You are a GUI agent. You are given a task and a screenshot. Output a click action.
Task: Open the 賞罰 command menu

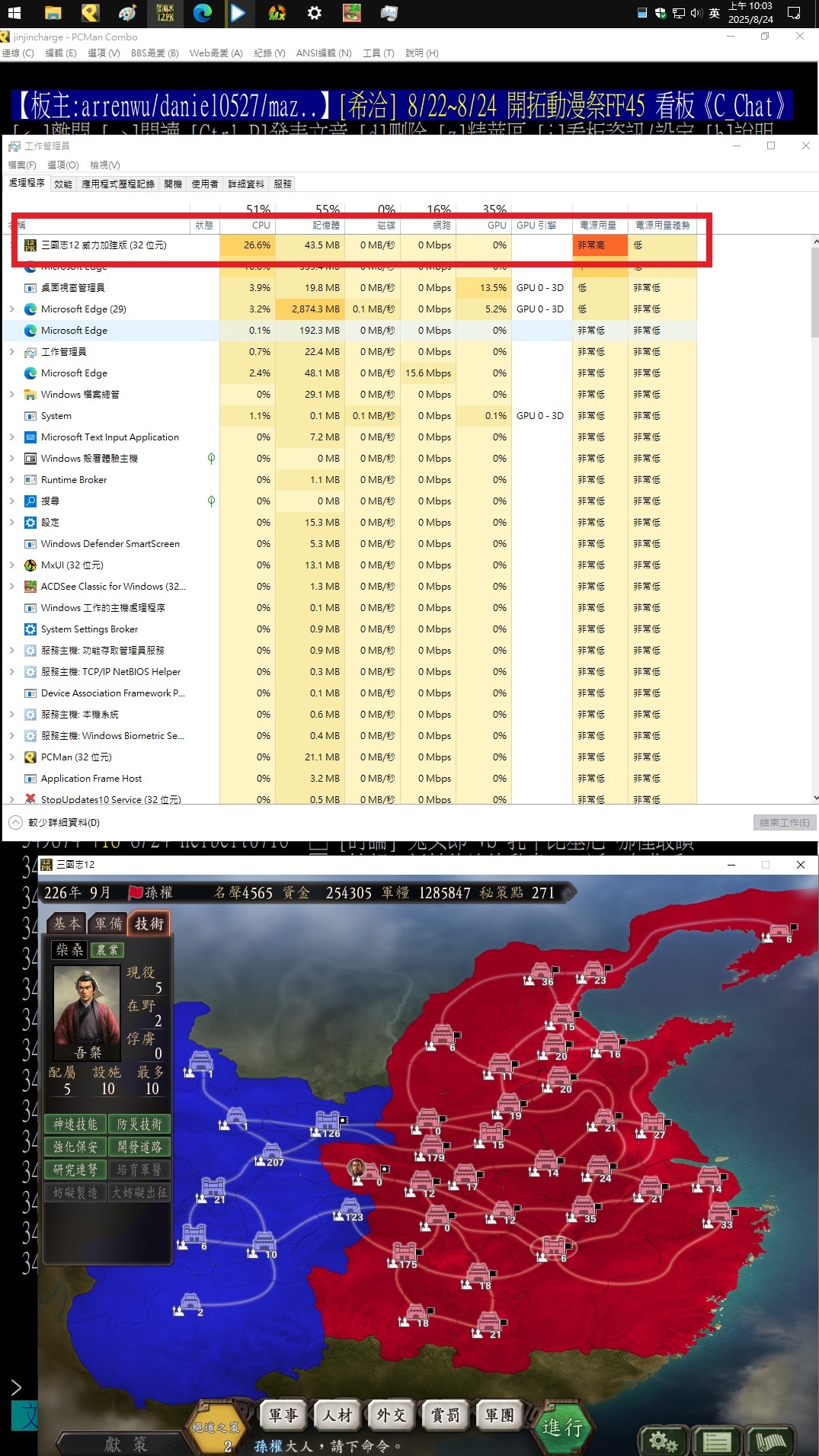click(x=445, y=1415)
